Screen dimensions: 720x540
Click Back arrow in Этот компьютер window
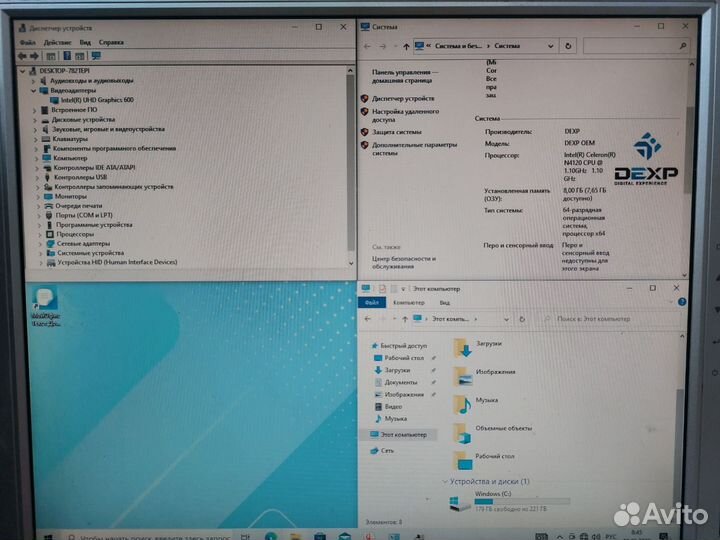pyautogui.click(x=367, y=319)
